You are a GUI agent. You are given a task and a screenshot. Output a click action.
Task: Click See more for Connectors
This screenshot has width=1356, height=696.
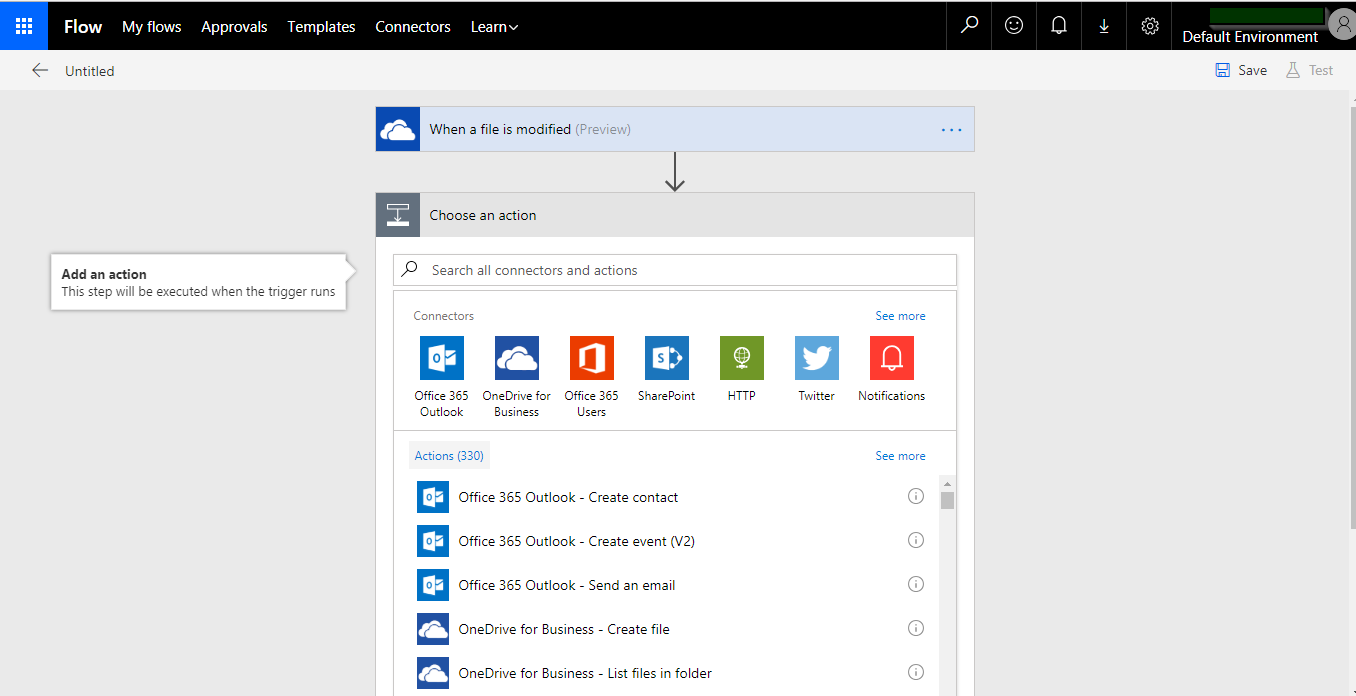coord(900,316)
